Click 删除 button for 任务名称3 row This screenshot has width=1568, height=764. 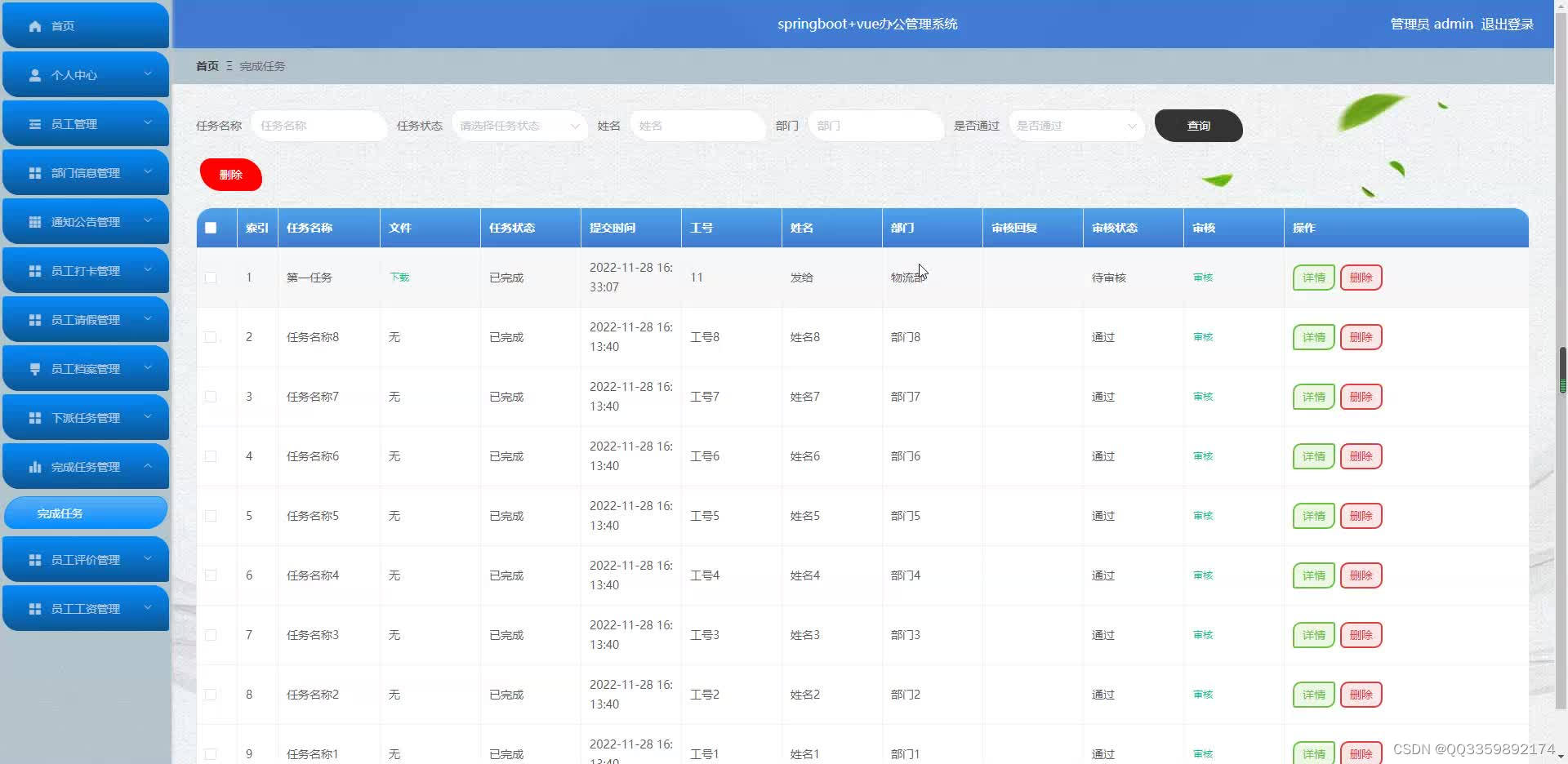coord(1361,635)
